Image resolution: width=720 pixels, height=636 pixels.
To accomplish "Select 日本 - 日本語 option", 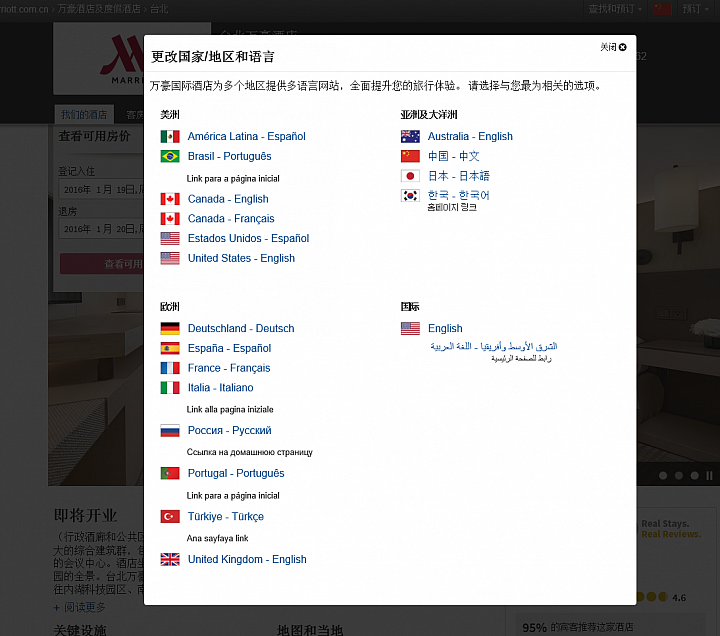I will click(459, 176).
